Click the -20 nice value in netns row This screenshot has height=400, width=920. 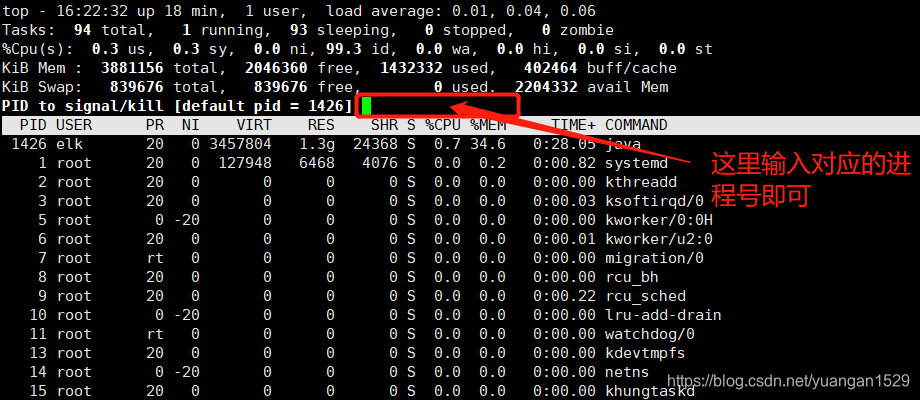click(x=187, y=372)
